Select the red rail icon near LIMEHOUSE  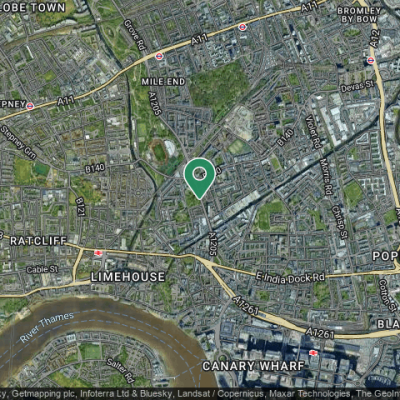point(98,253)
